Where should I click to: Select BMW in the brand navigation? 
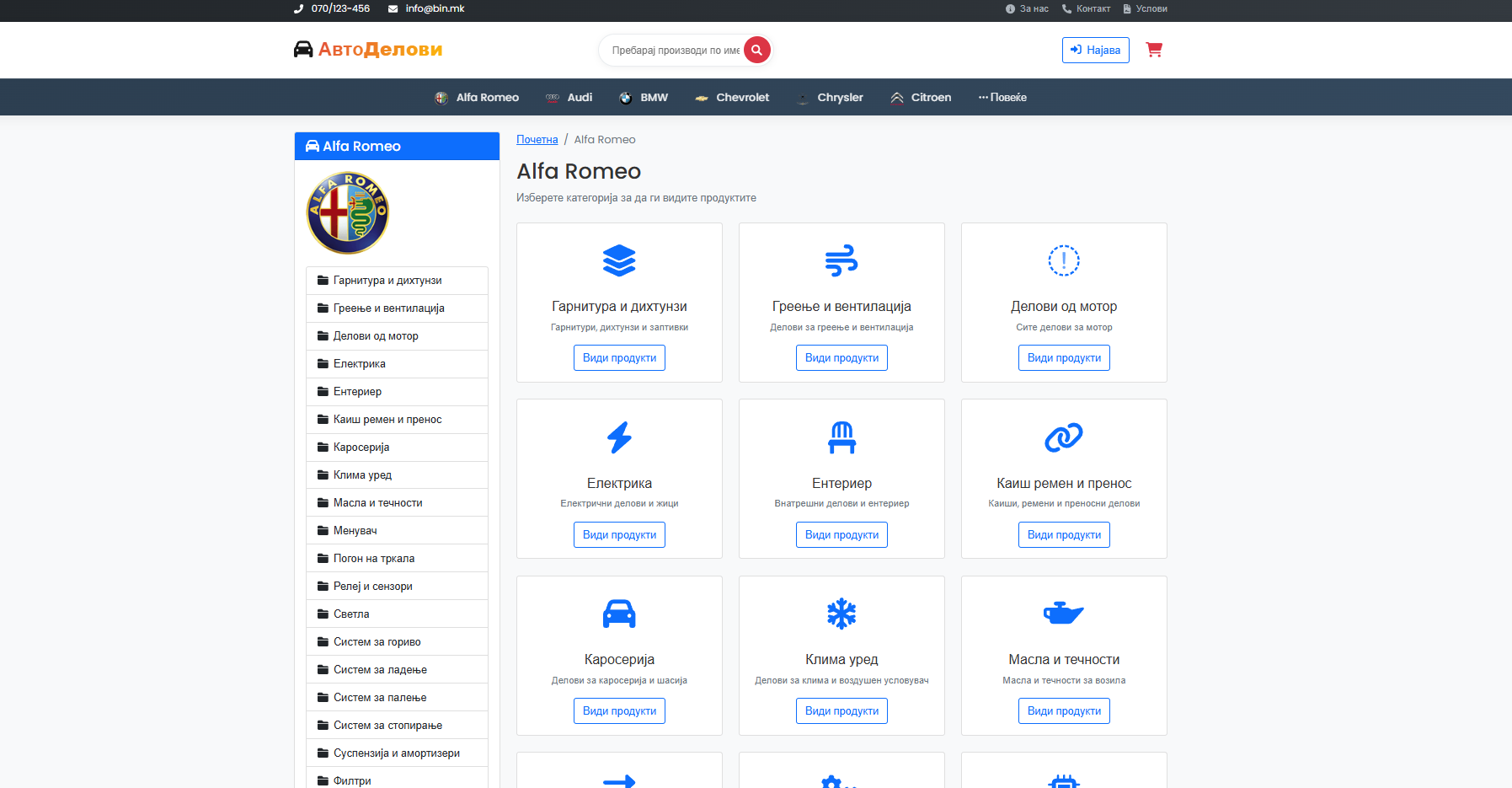click(644, 98)
